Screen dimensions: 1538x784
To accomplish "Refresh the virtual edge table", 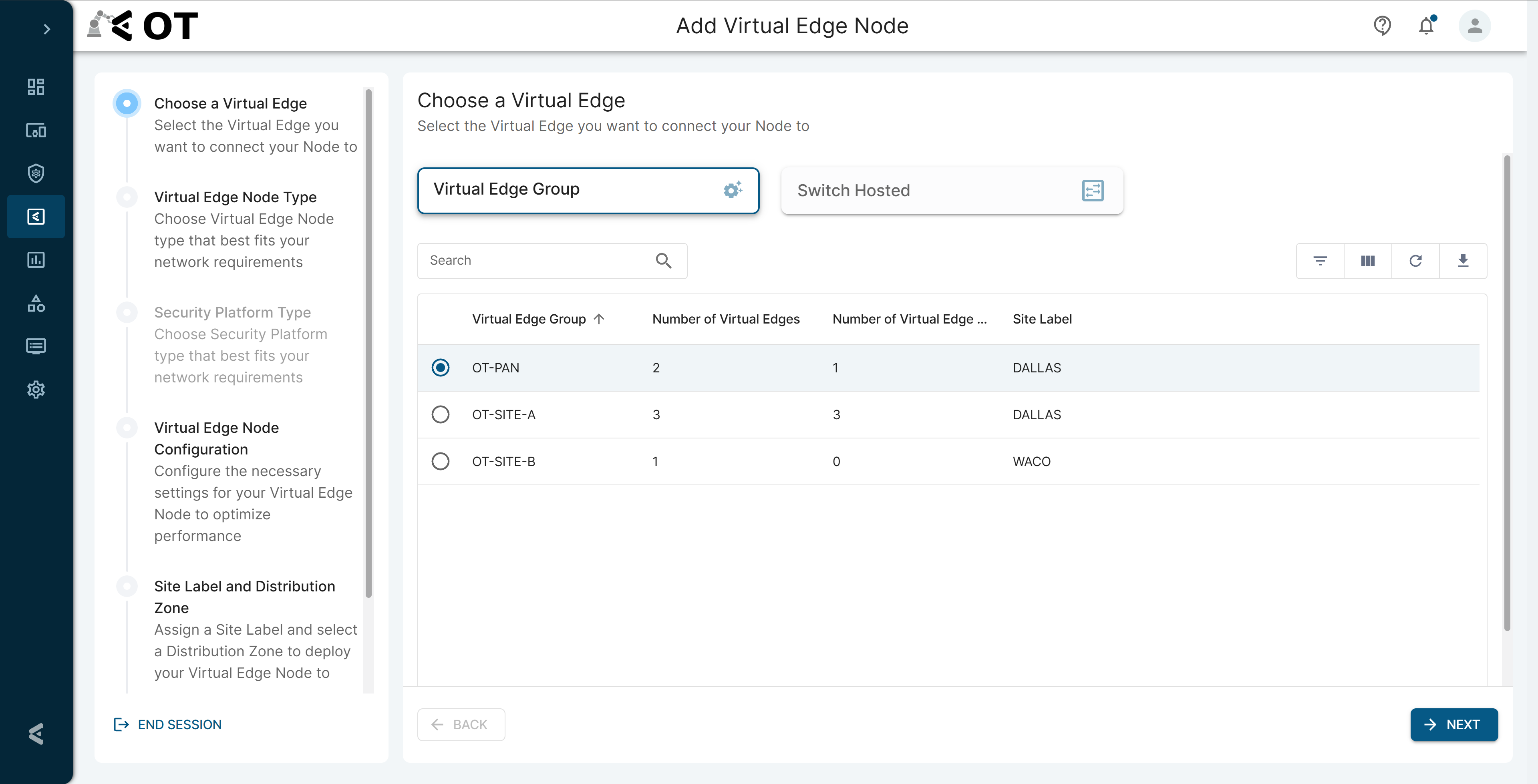I will pos(1415,261).
